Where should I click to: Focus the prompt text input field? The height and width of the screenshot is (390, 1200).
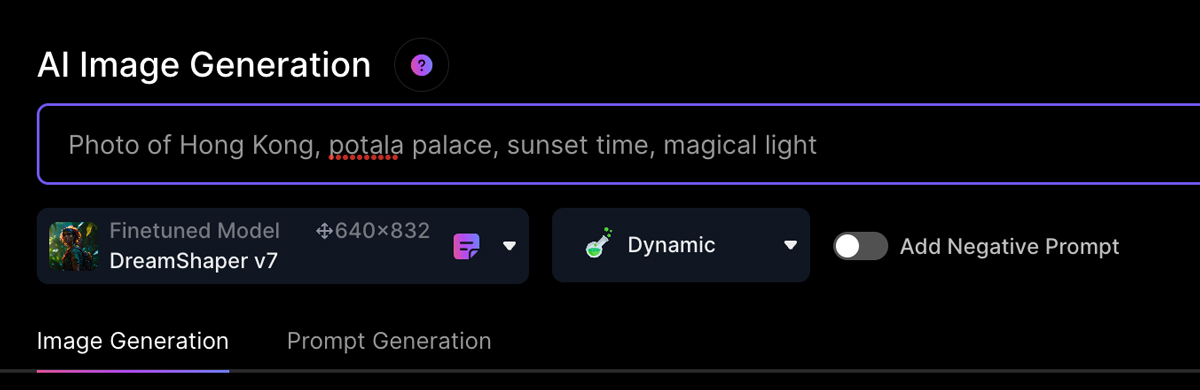coord(619,145)
